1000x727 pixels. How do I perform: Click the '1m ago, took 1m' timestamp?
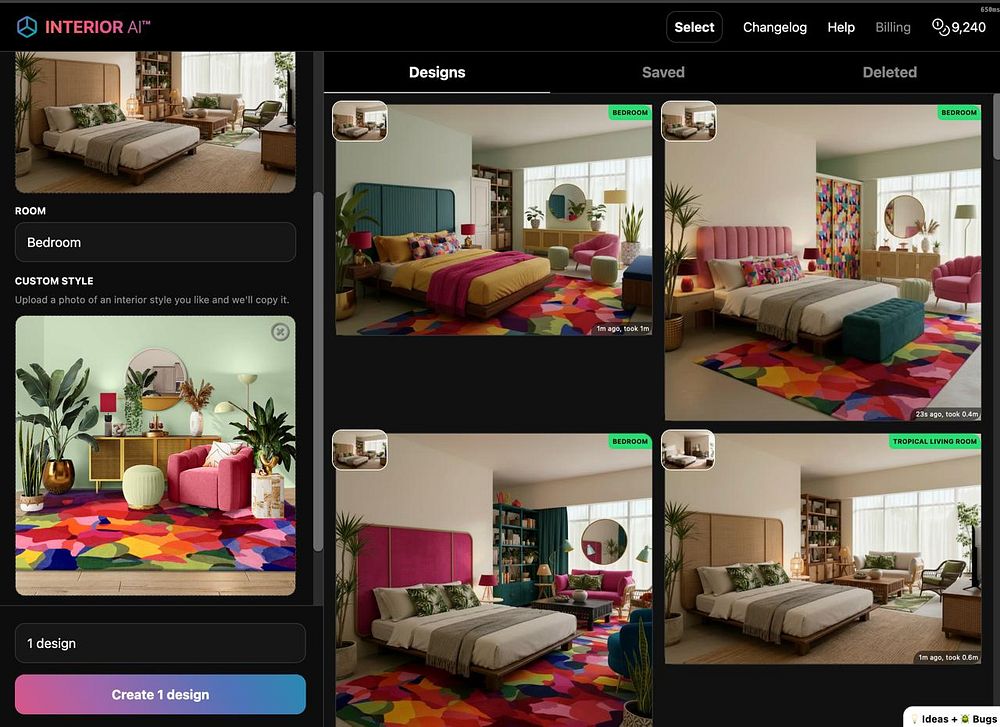(622, 328)
